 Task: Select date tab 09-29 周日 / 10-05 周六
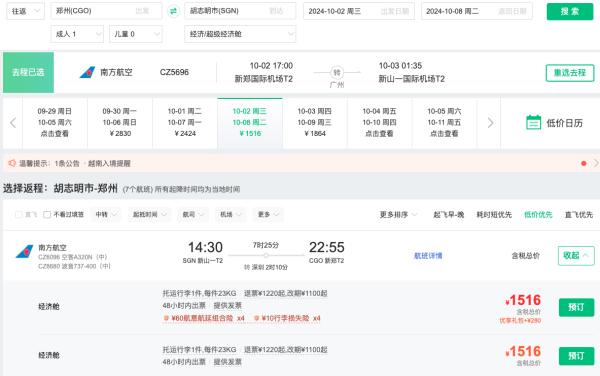55,123
